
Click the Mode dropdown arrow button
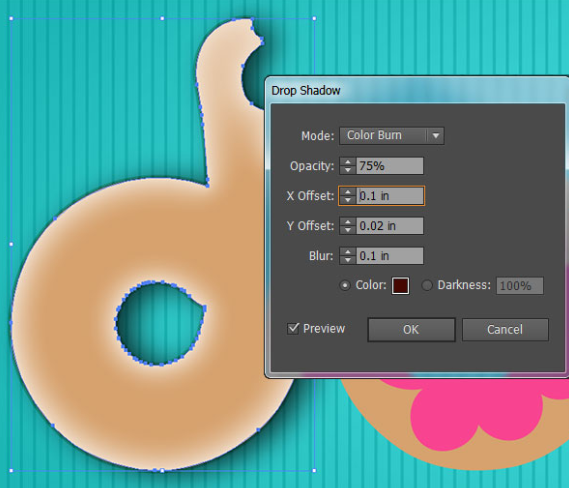436,136
